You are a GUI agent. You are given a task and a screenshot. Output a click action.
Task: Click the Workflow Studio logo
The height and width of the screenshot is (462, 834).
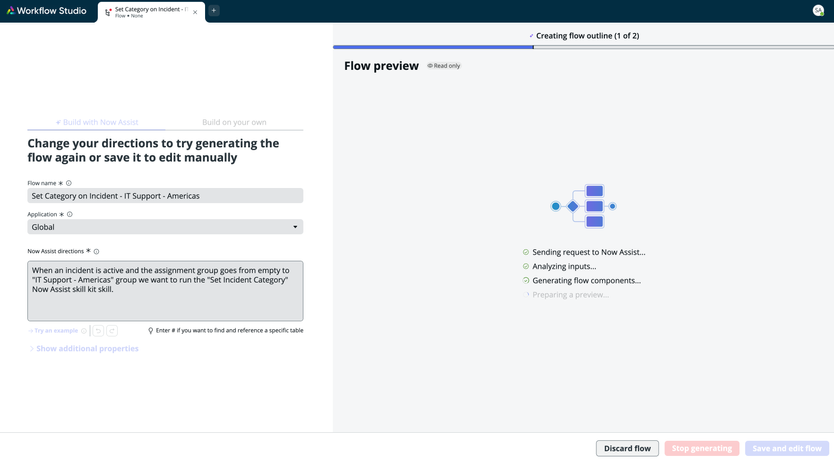tap(47, 11)
